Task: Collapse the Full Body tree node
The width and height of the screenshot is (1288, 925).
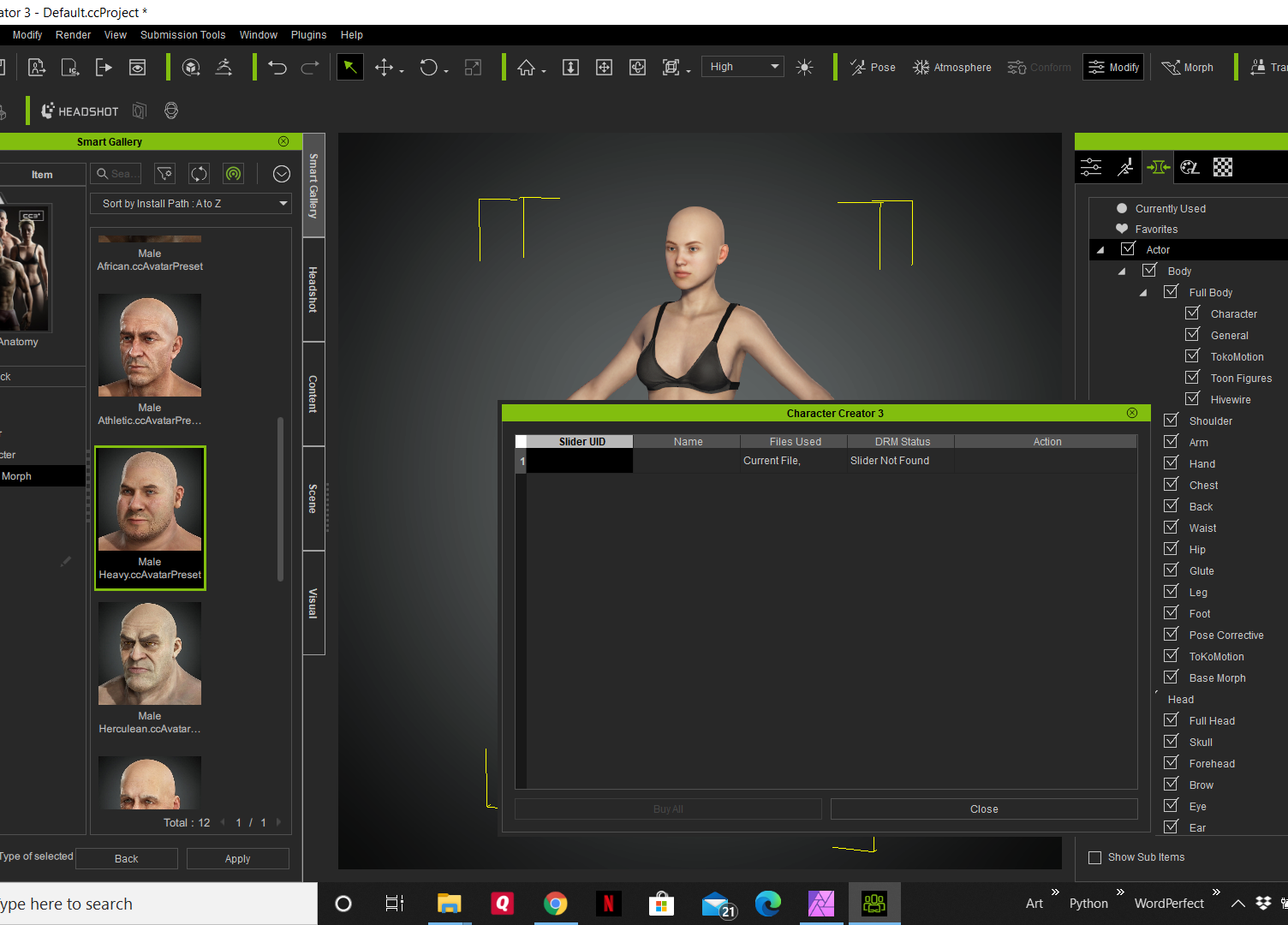Action: point(1143,293)
